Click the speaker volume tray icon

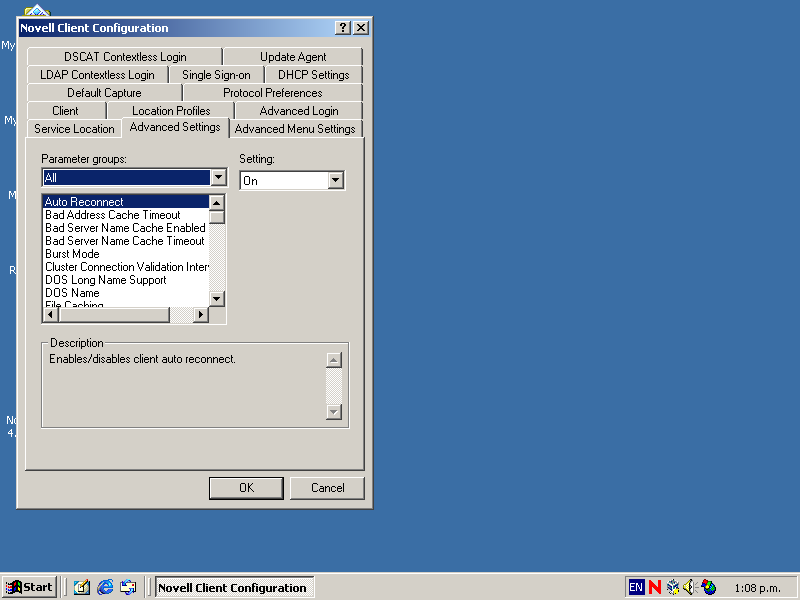(x=690, y=587)
